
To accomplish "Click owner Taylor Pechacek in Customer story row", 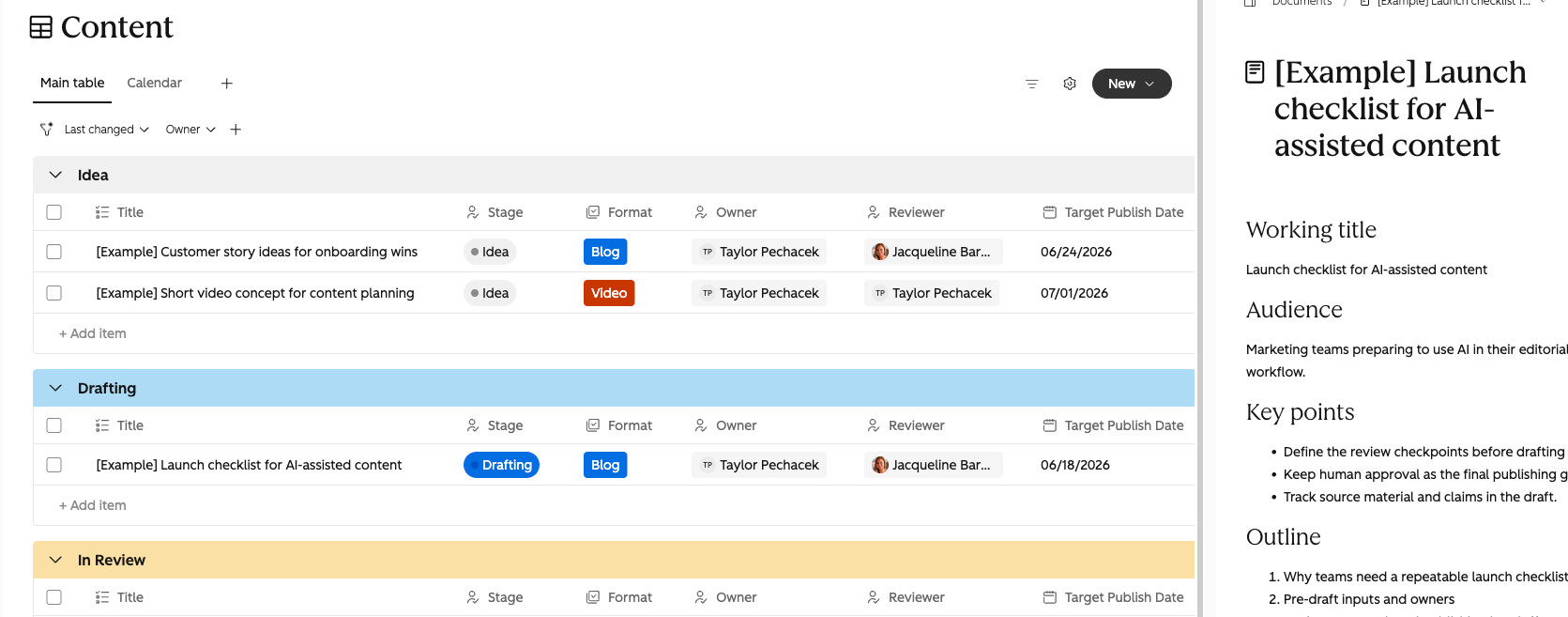I will pyautogui.click(x=759, y=252).
